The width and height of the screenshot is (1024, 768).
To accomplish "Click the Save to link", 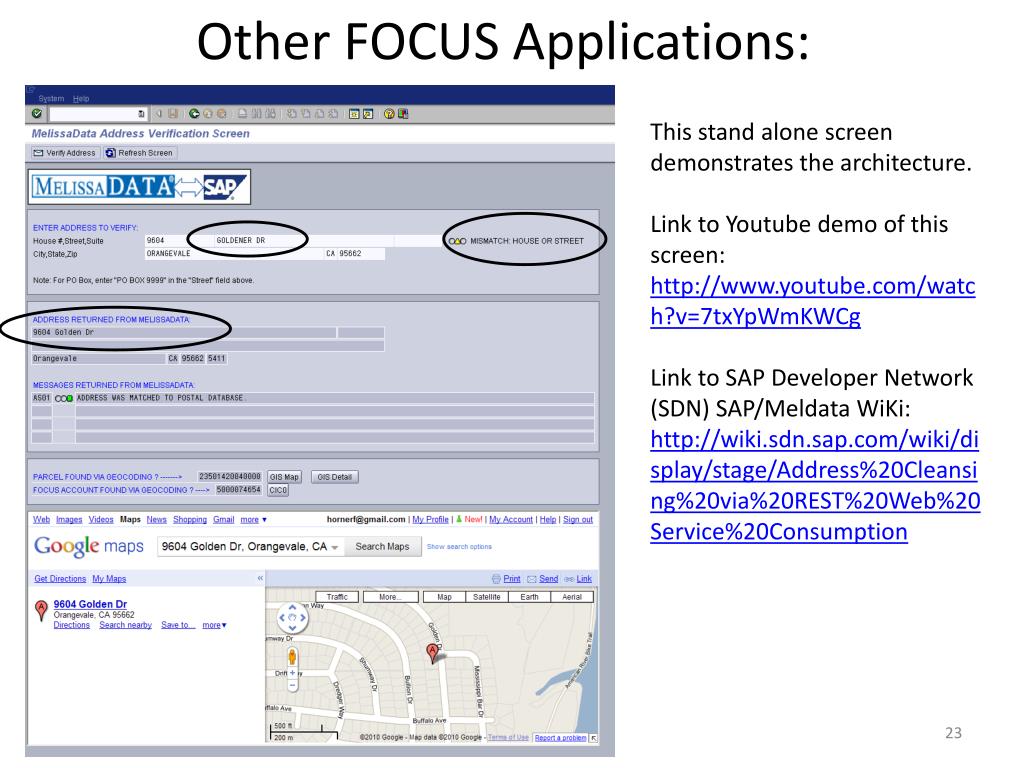I will point(178,625).
